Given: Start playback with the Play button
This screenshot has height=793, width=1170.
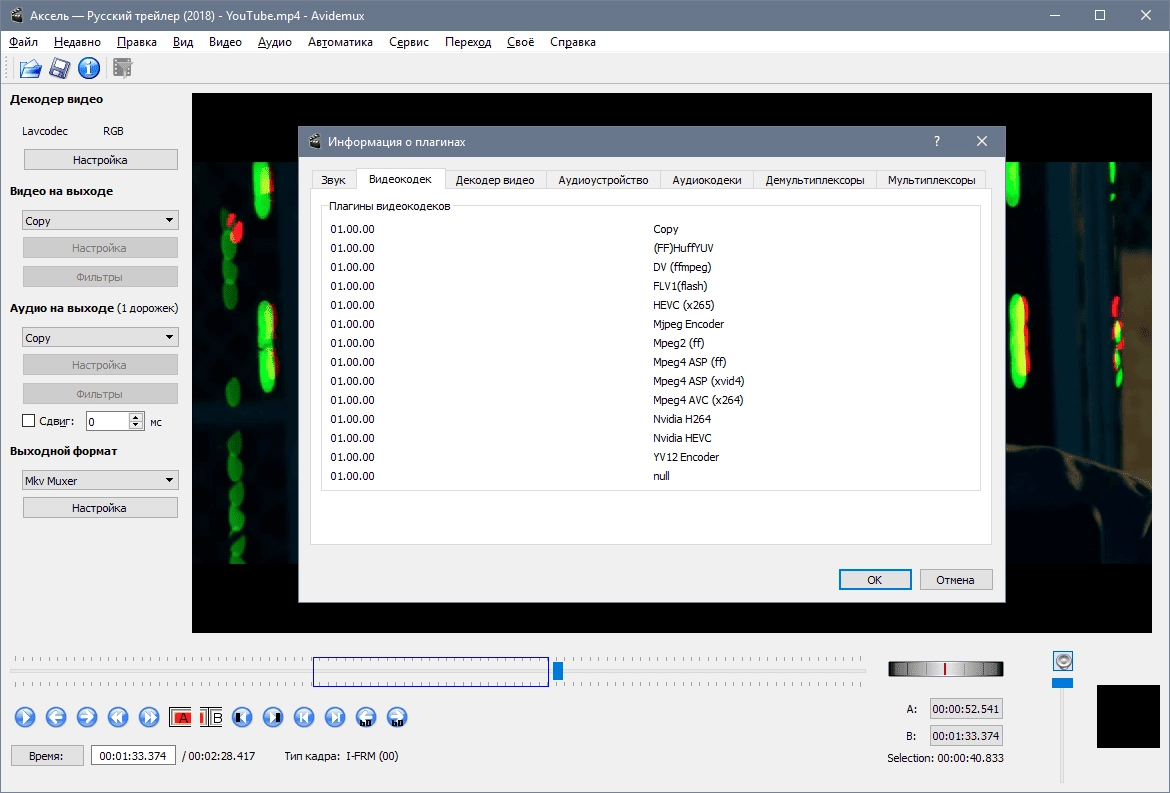Looking at the screenshot, I should tap(25, 717).
